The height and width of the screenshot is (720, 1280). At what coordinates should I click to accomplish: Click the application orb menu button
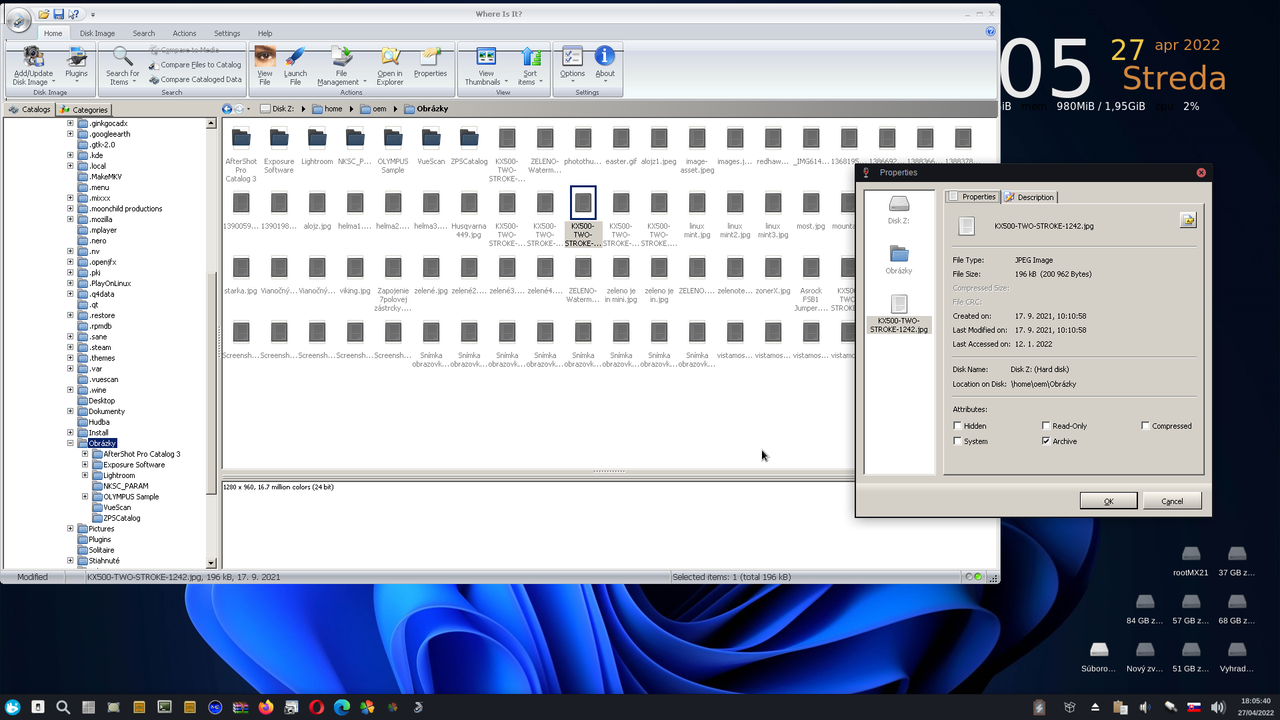coord(18,20)
